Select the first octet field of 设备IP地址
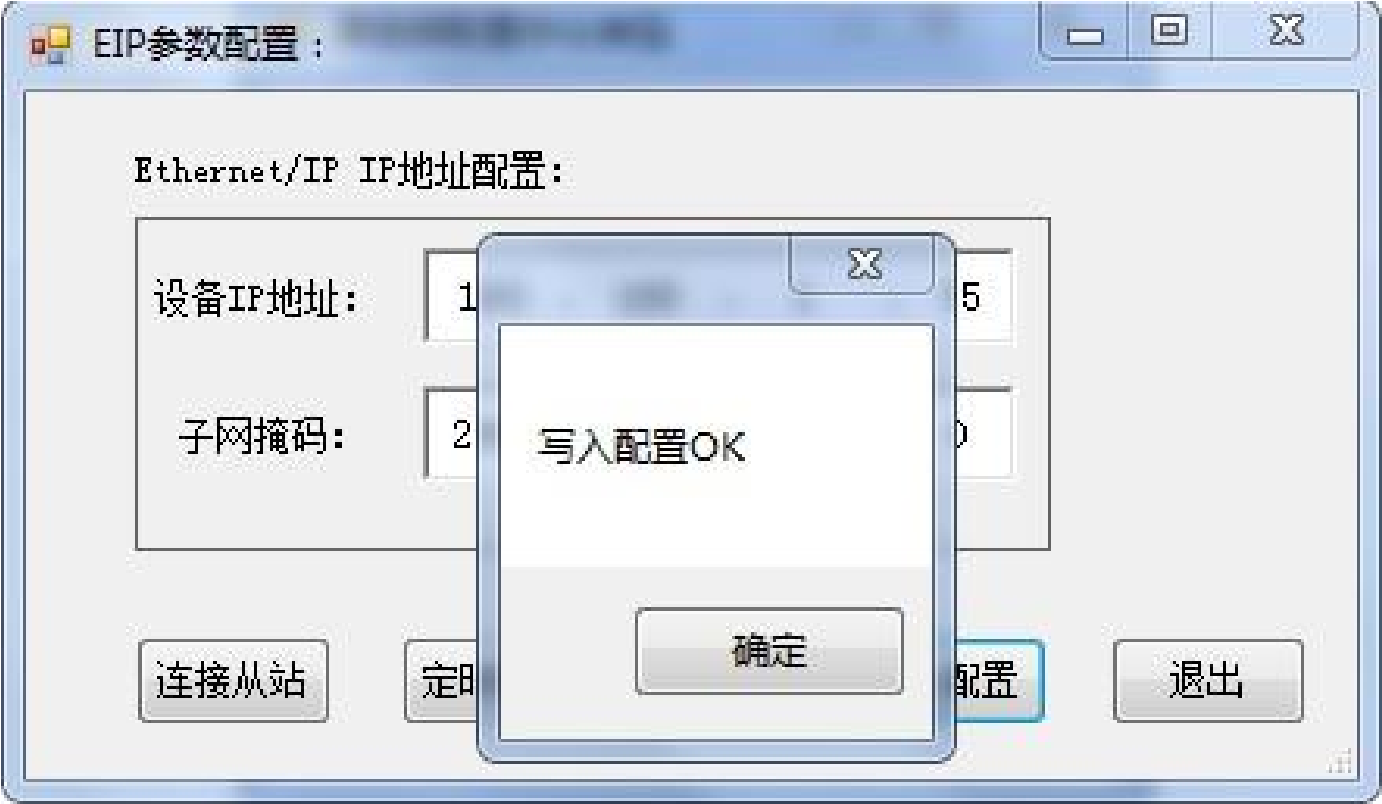 point(452,297)
